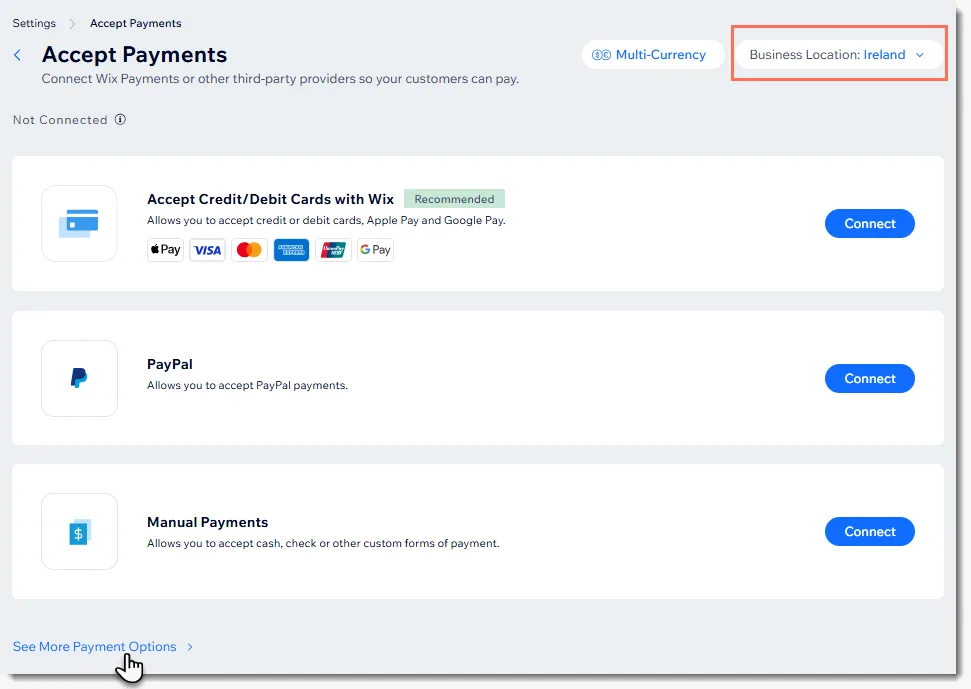Go back using the arrow beside Accept Payments
The image size is (971, 689).
click(x=17, y=55)
